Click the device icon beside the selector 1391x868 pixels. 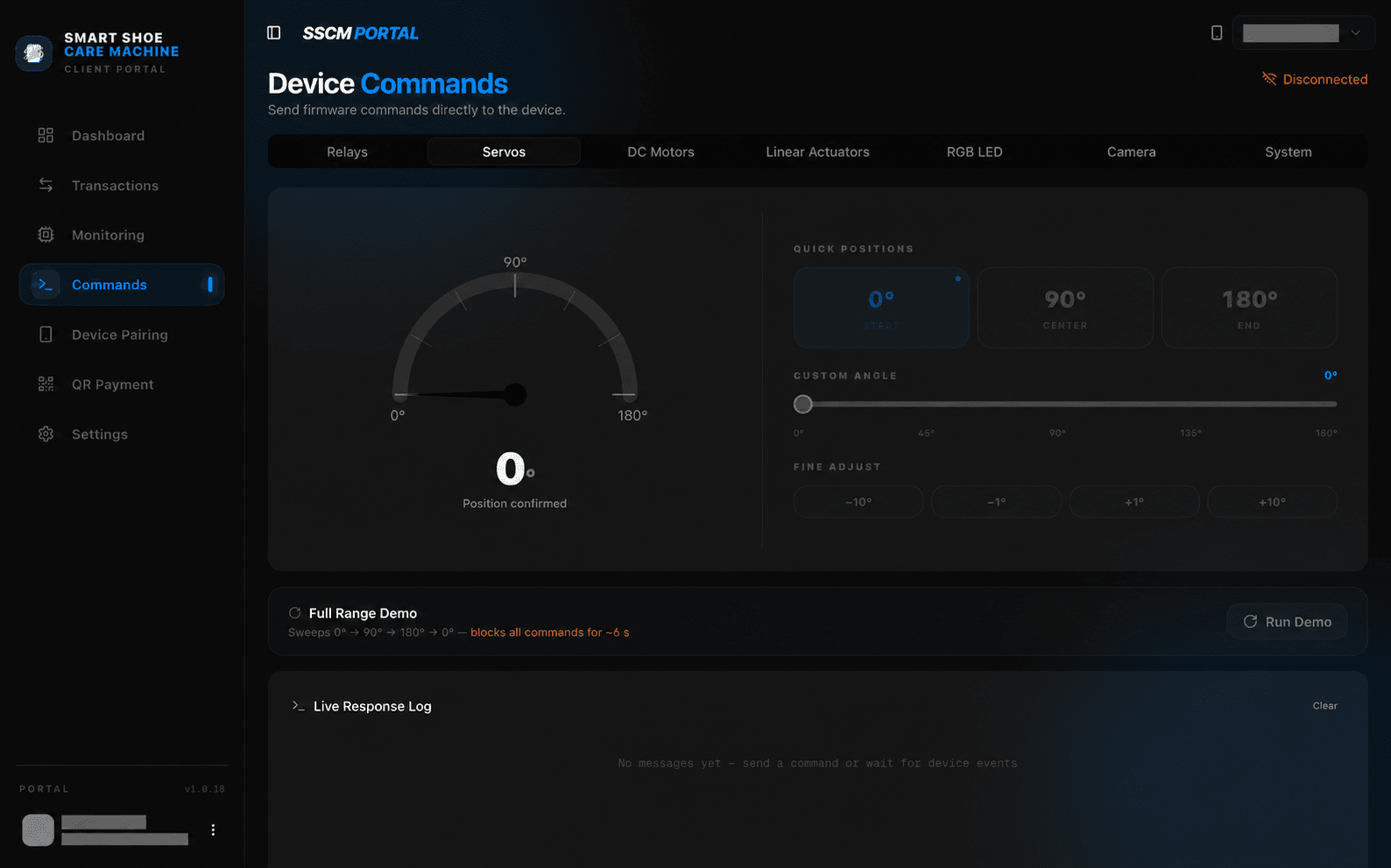point(1217,32)
